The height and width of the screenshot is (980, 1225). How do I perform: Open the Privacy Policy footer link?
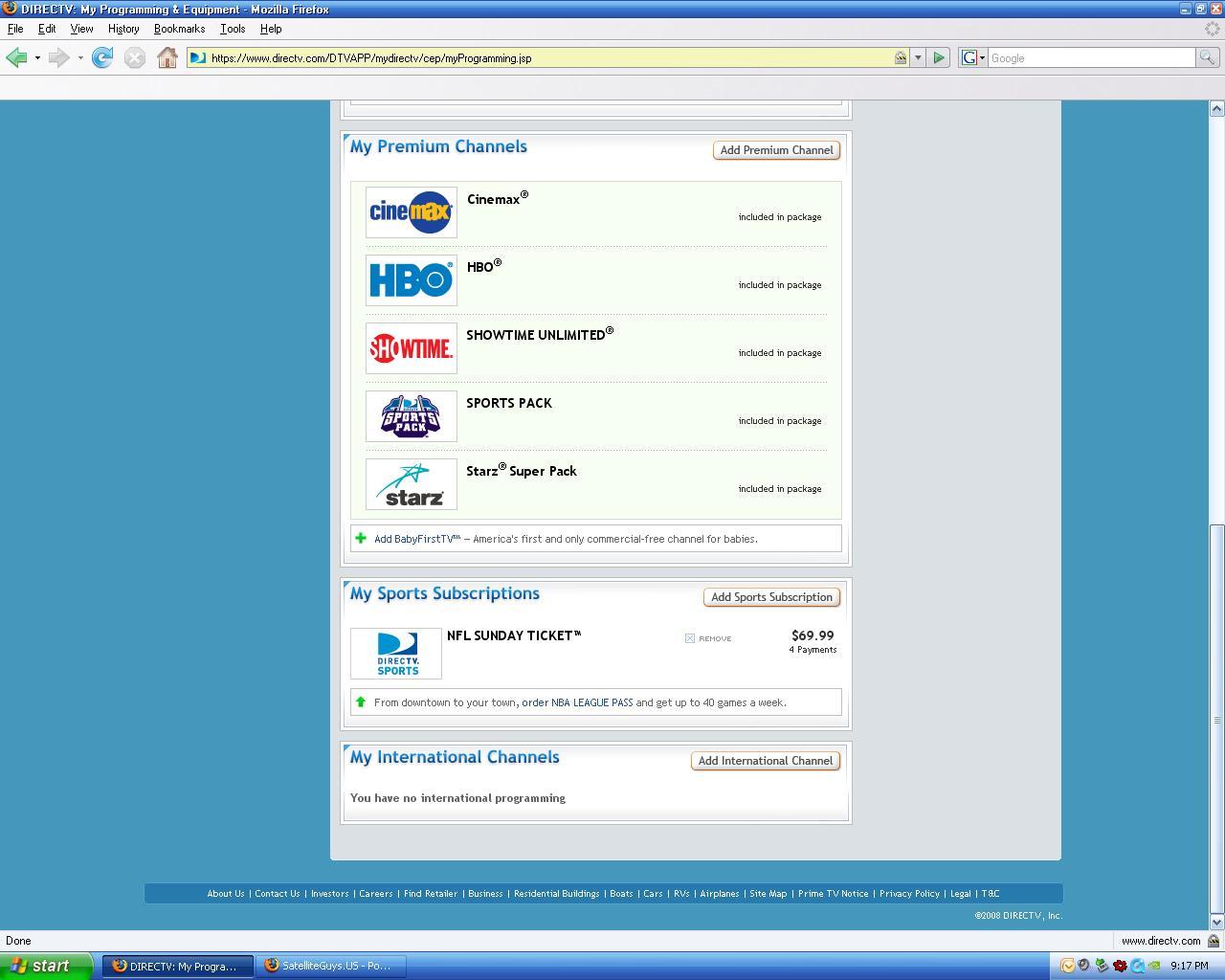[x=909, y=894]
